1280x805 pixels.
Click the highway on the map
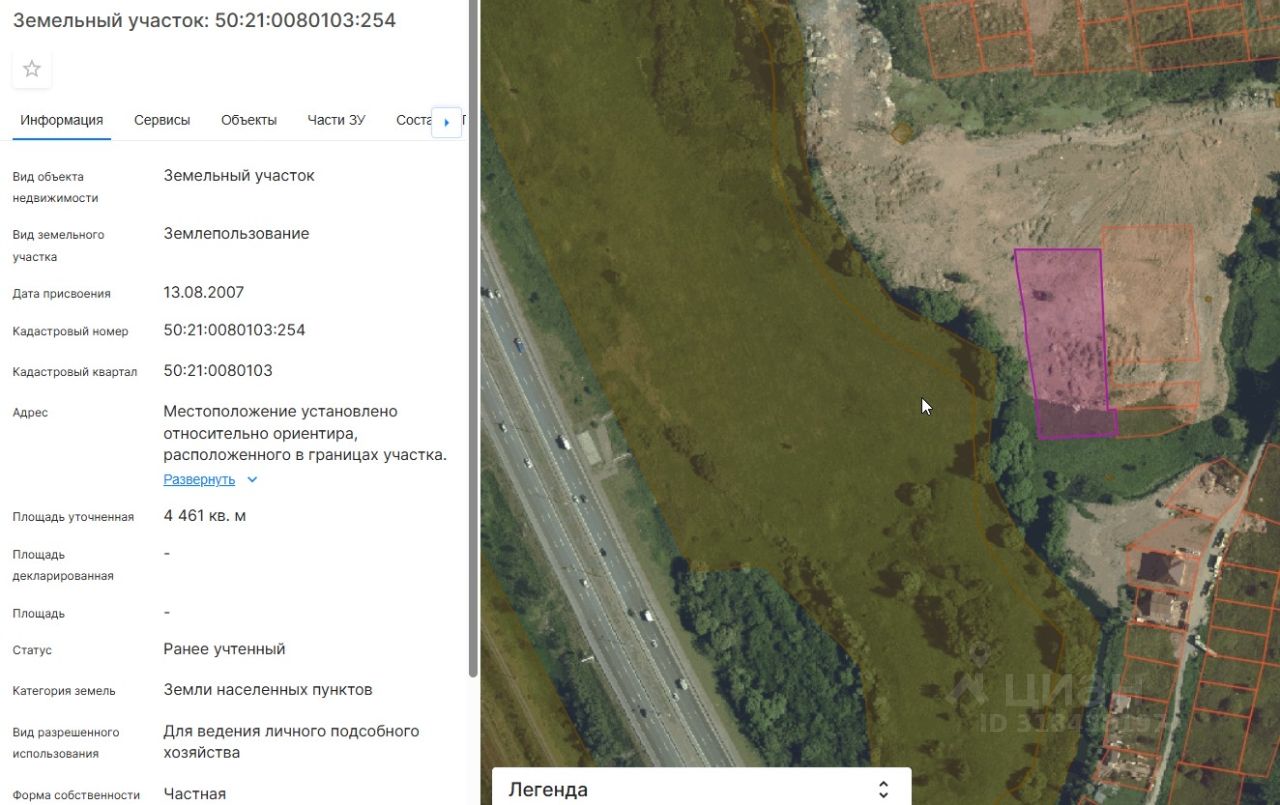(590, 520)
